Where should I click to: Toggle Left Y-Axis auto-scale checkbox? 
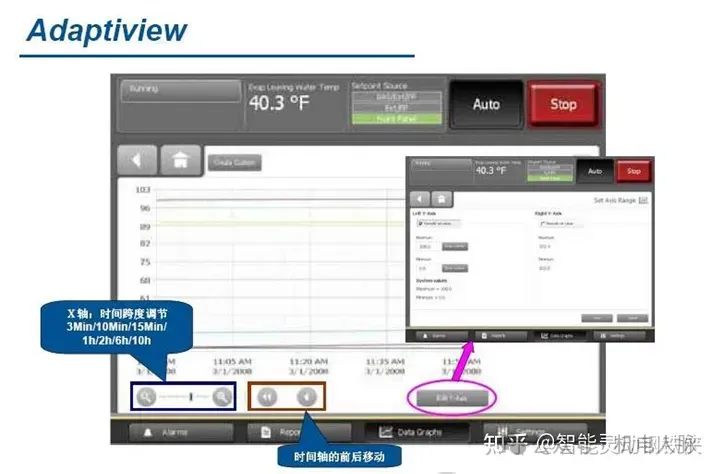(x=418, y=224)
